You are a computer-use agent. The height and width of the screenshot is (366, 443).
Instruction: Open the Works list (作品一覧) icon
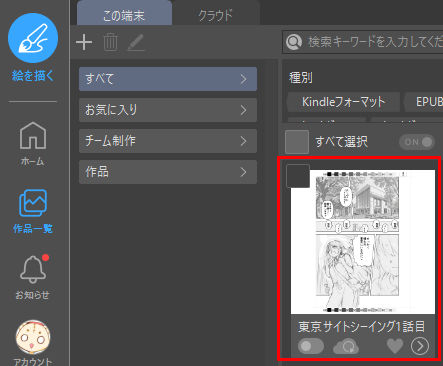(33, 203)
